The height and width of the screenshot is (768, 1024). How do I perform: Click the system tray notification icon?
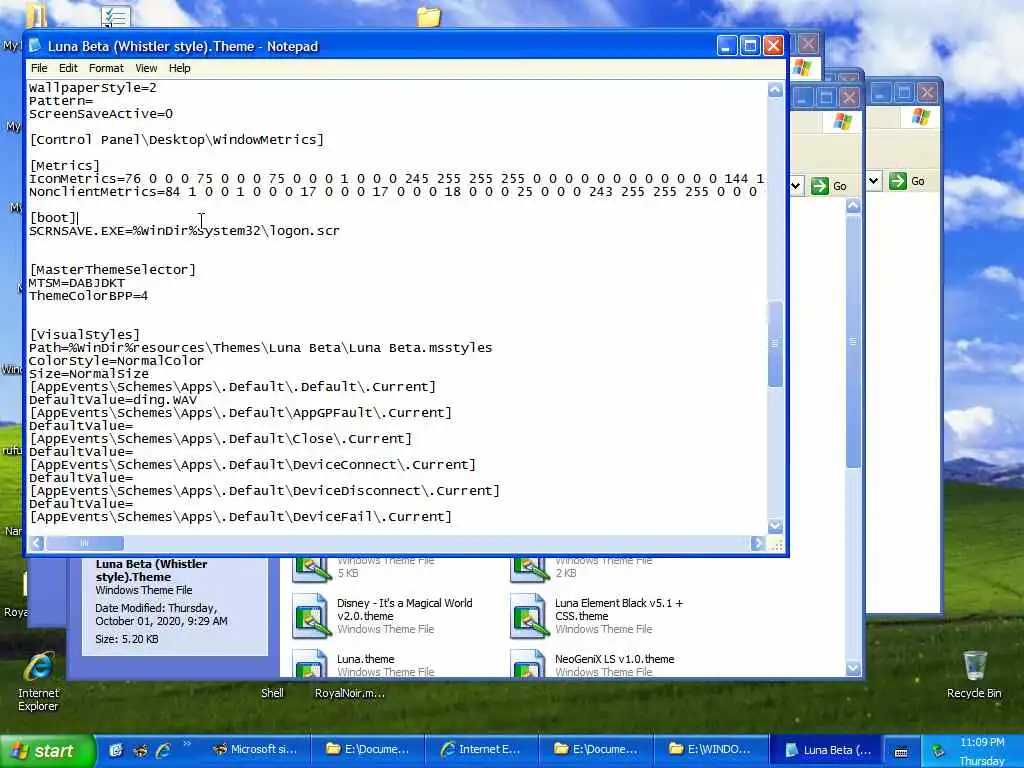(x=938, y=751)
